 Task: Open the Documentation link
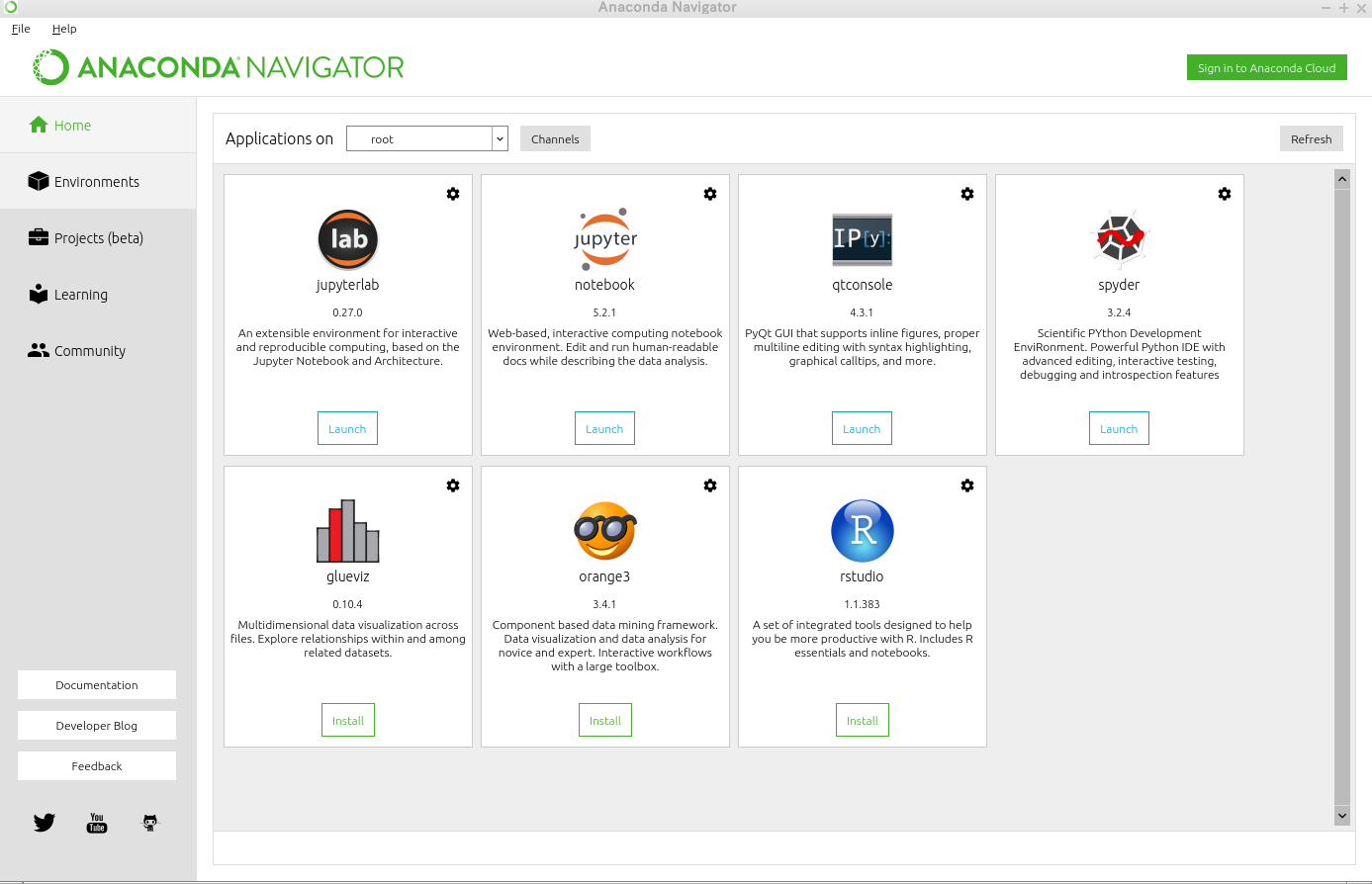97,684
